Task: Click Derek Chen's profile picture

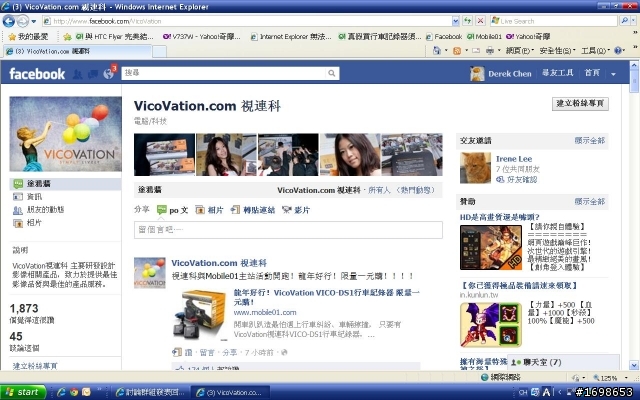Action: click(477, 74)
